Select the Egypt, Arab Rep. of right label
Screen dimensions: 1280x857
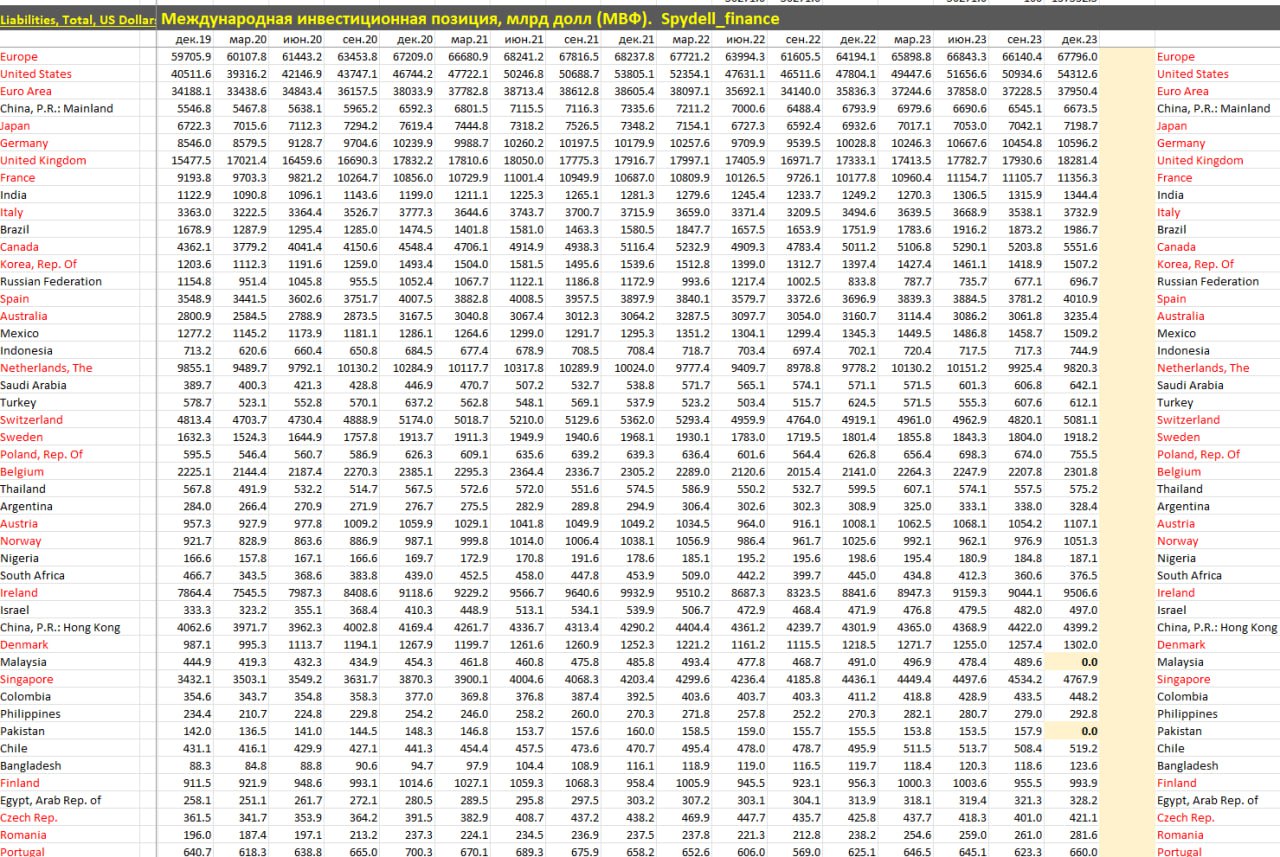[1208, 801]
